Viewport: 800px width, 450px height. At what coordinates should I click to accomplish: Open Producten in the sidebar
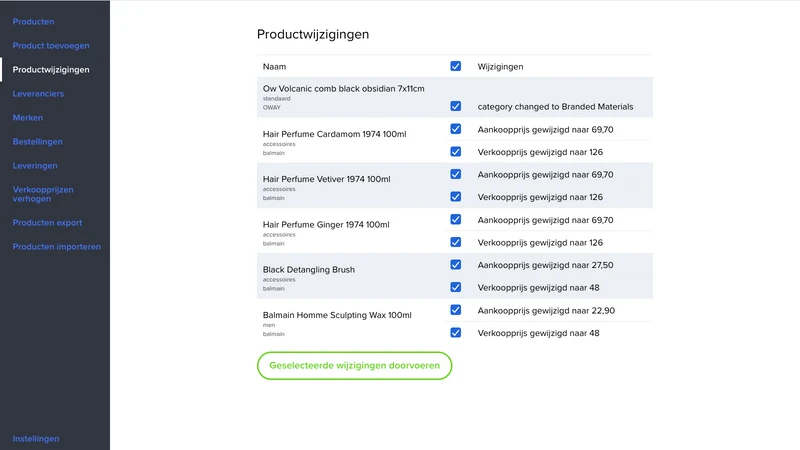click(x=33, y=21)
